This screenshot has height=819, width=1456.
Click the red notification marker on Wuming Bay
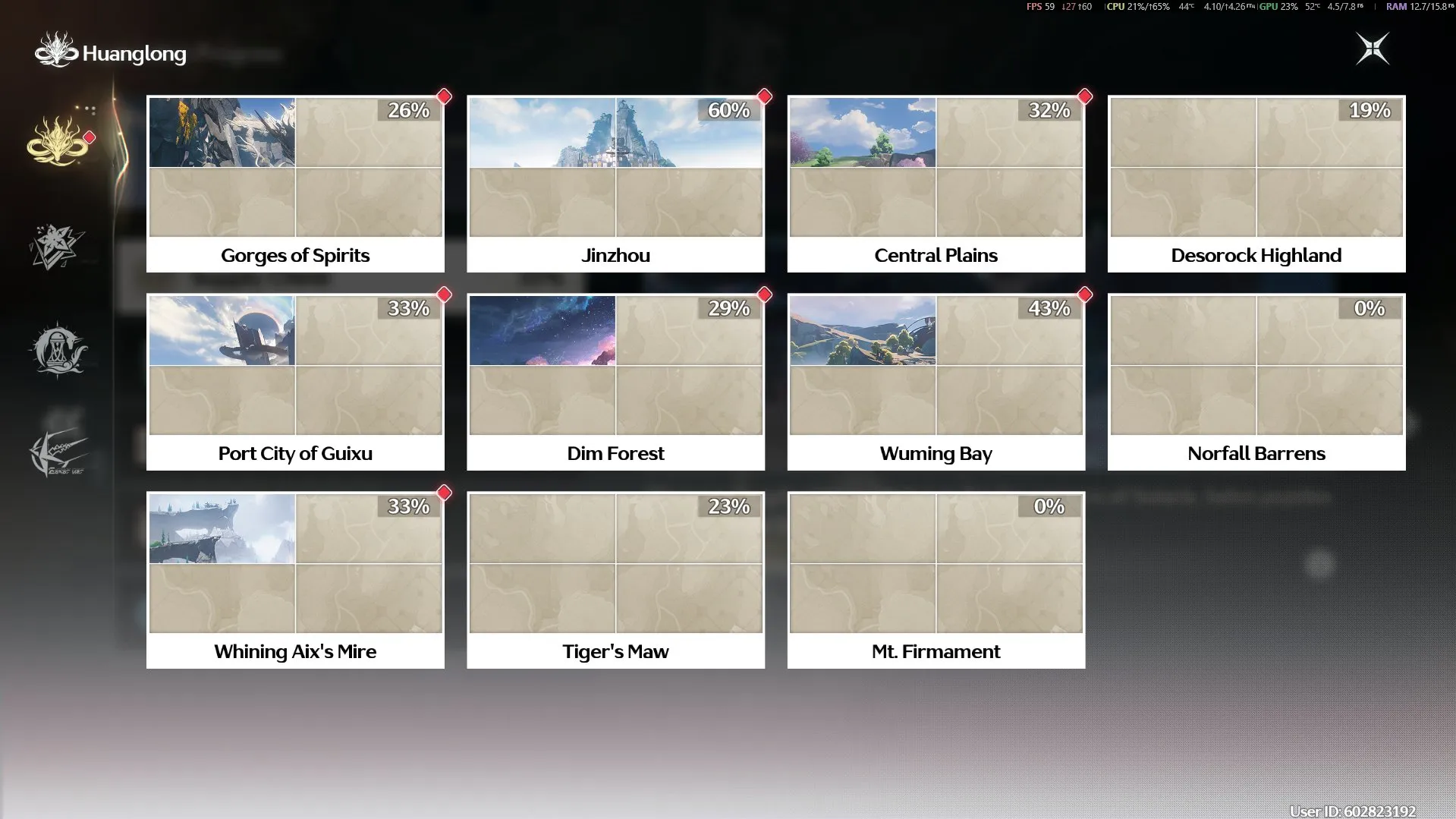pyautogui.click(x=1085, y=295)
